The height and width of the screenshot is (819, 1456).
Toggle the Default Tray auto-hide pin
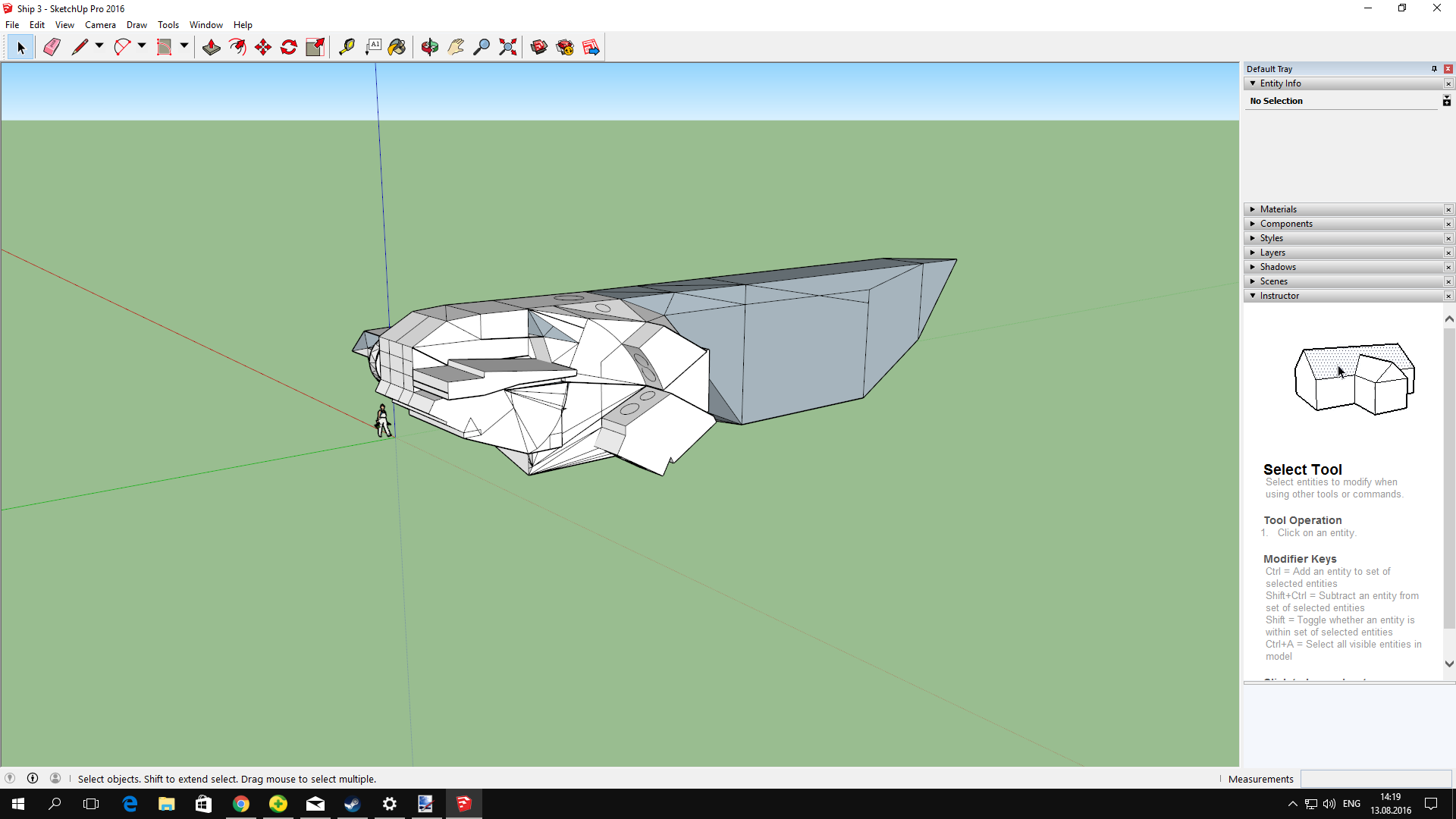coord(1434,69)
